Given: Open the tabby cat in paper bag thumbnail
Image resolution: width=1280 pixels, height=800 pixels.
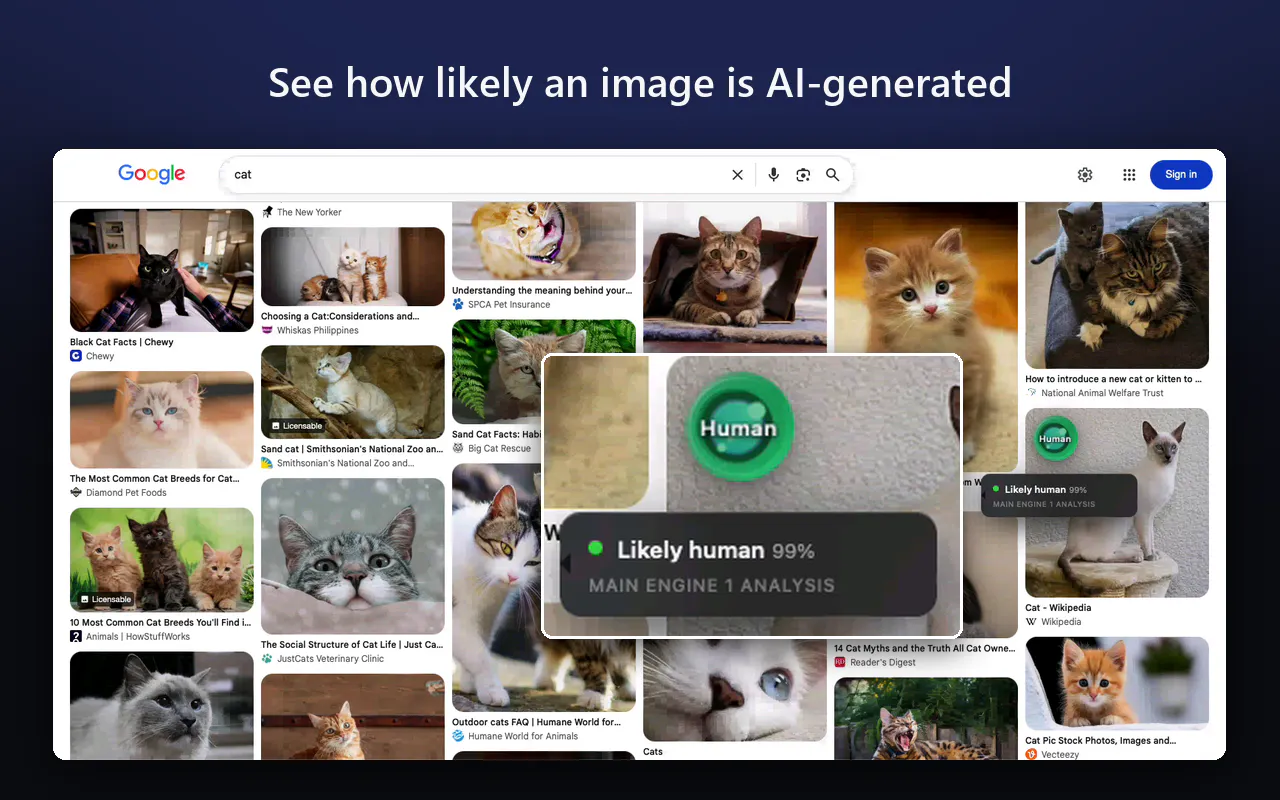Looking at the screenshot, I should [735, 277].
